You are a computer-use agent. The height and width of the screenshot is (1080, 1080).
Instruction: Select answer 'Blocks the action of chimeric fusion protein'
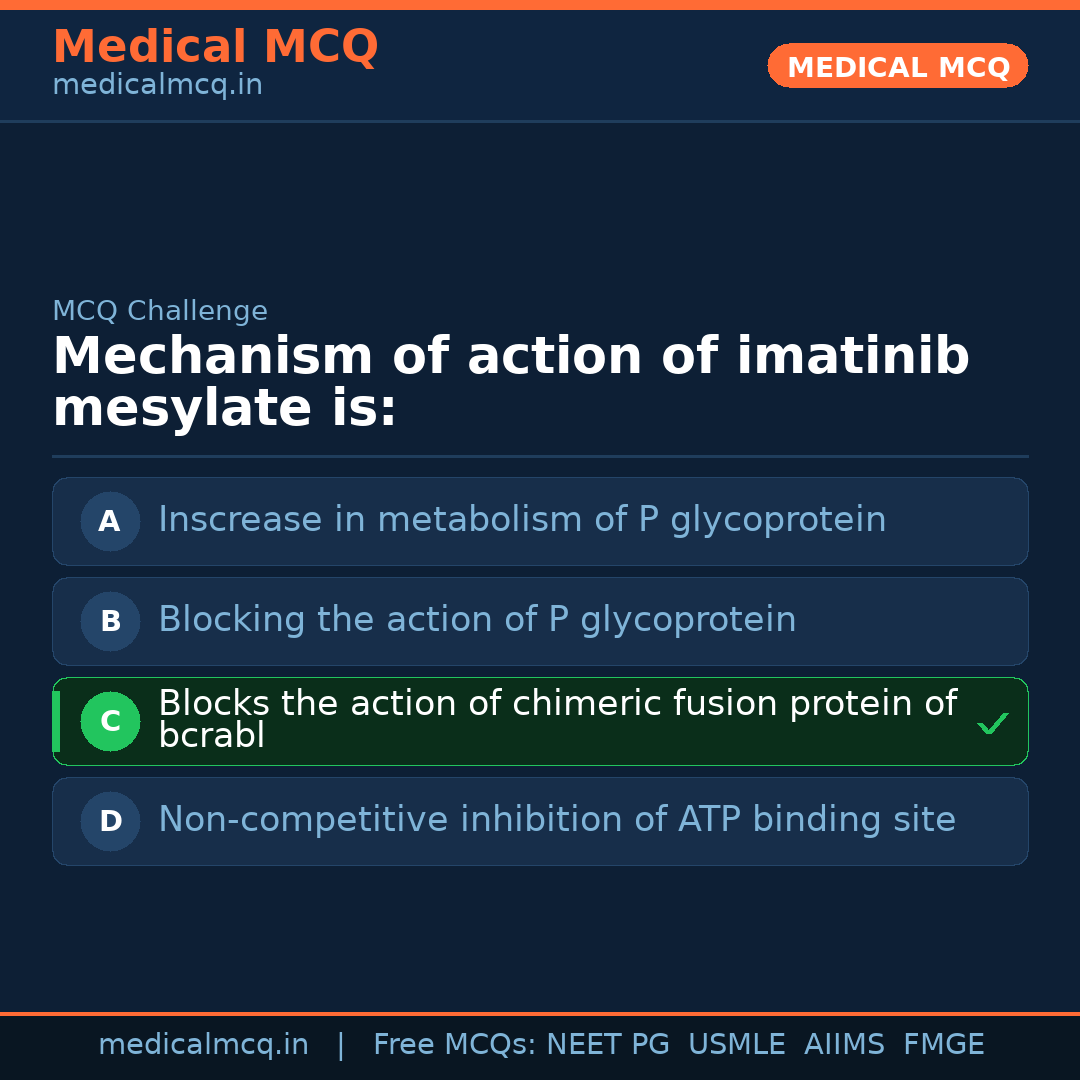pos(557,705)
